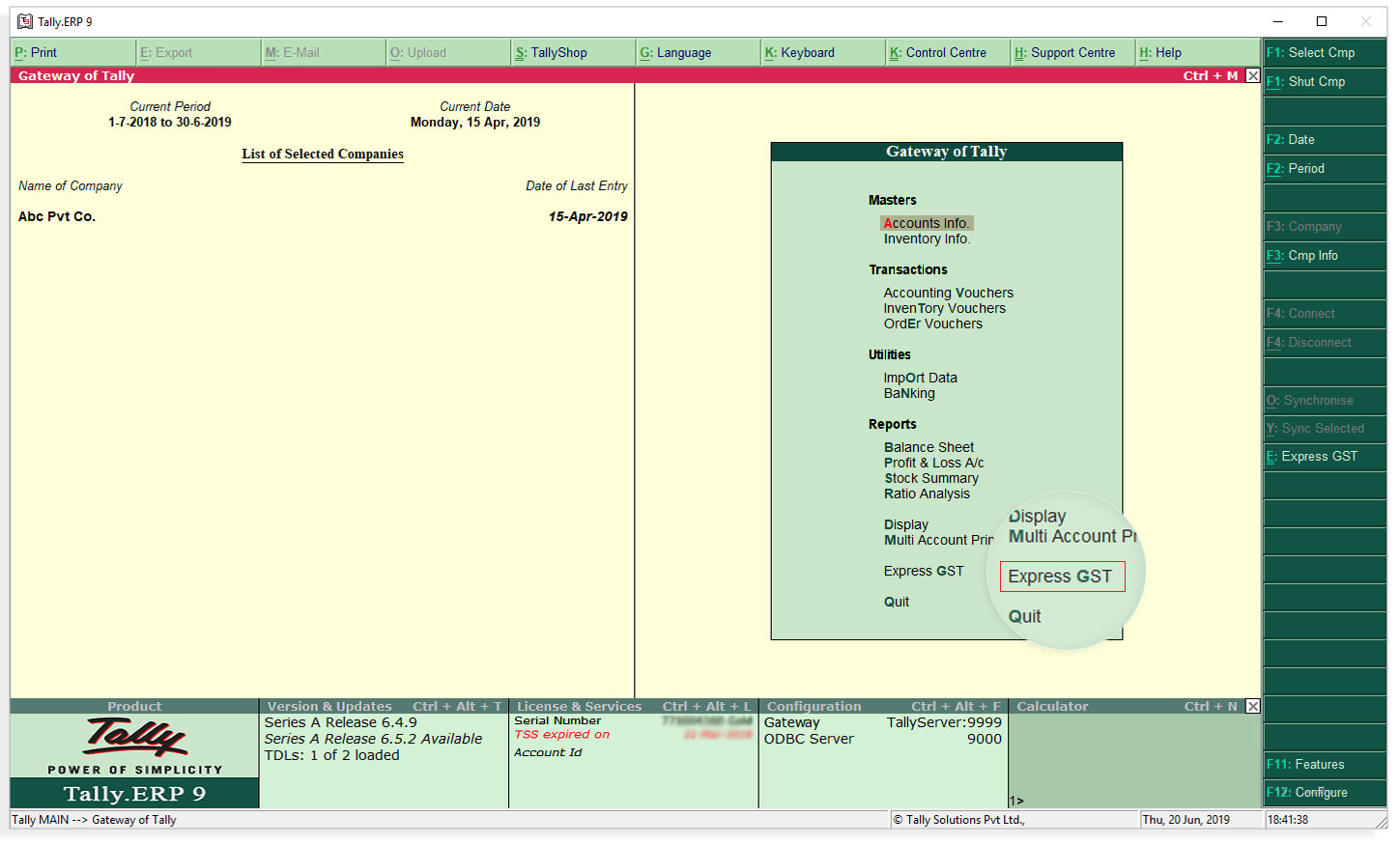1400x845 pixels.
Task: Open F12: Configure
Action: (x=1324, y=793)
